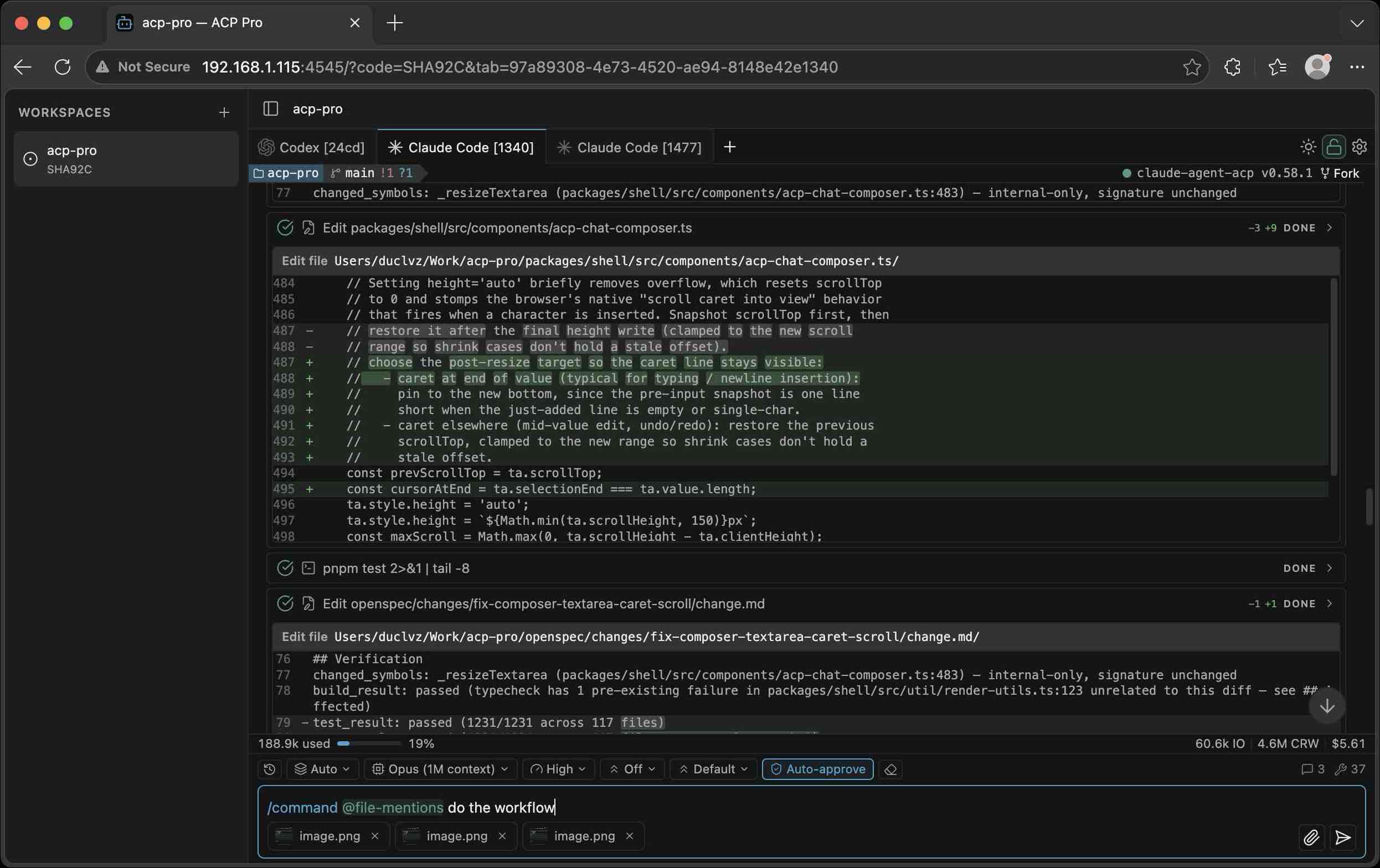
Task: Open browser extensions puzzle icon
Action: point(1232,67)
